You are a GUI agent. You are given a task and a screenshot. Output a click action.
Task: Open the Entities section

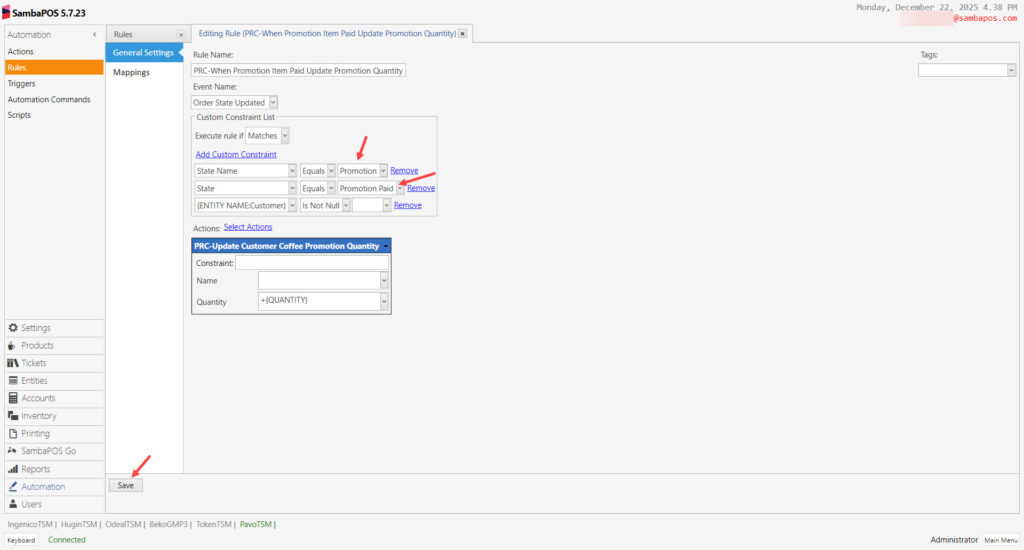tap(34, 381)
